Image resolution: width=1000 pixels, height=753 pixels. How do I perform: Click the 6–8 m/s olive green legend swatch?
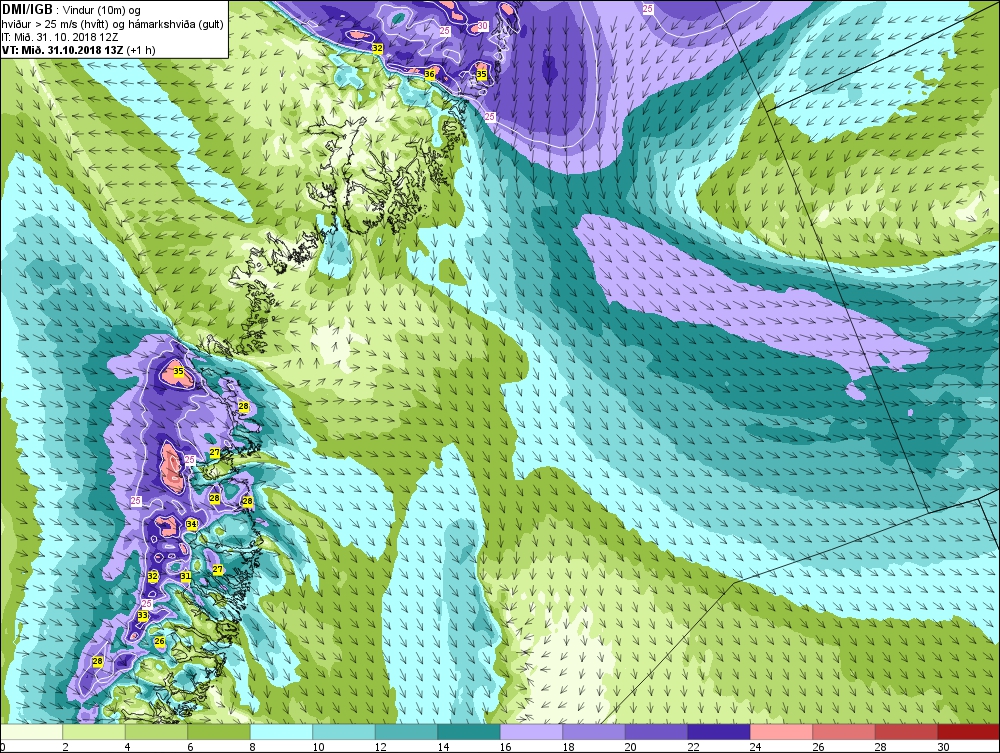tap(219, 731)
